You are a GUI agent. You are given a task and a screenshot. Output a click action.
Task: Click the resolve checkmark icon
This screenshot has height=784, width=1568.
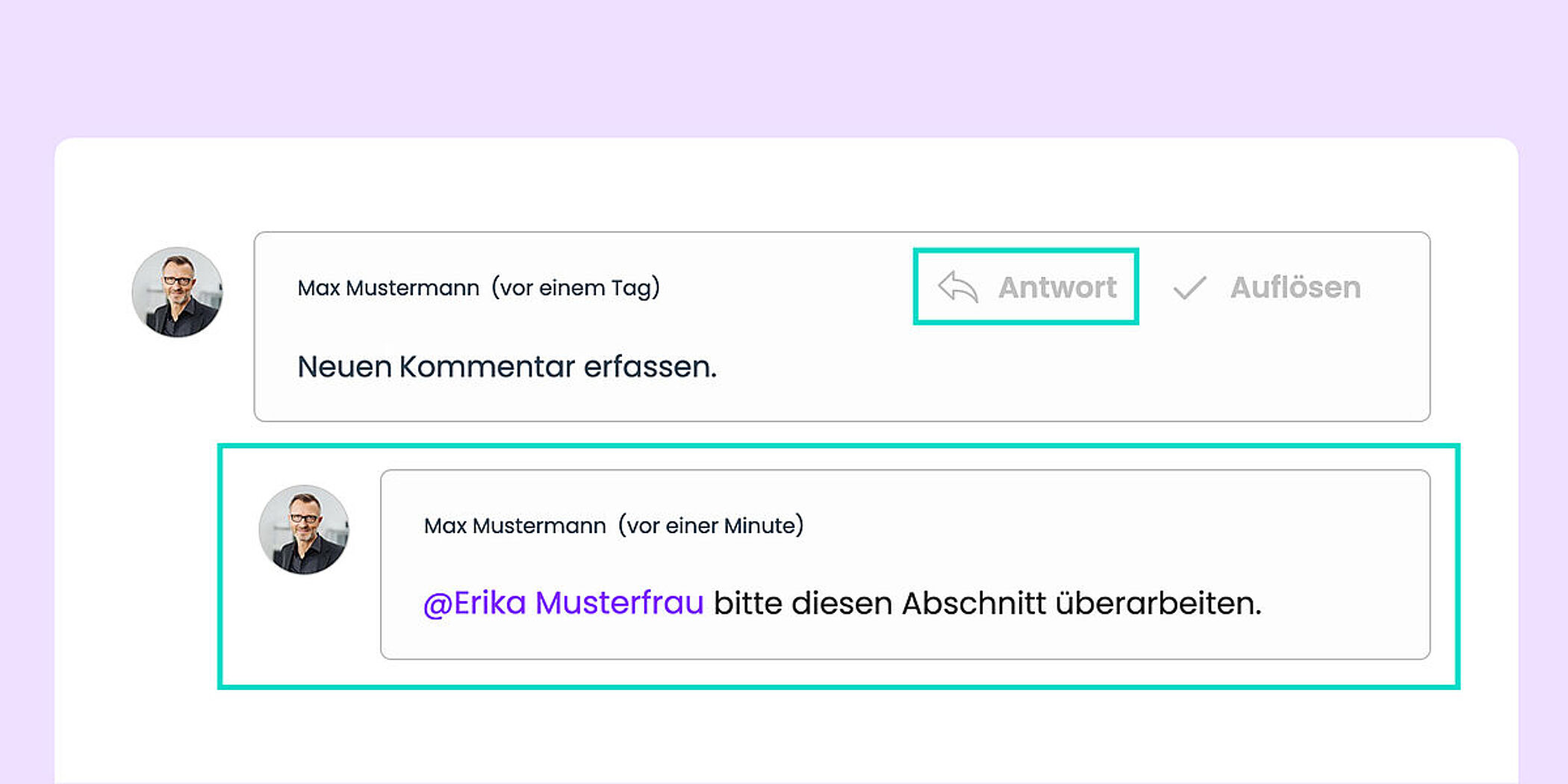[x=1189, y=287]
